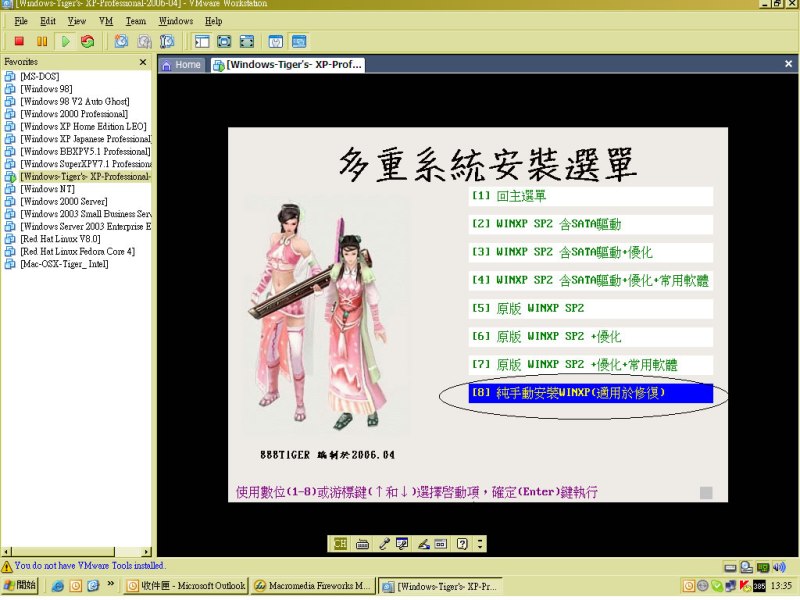Screen dimensions: 800x600
Task: Choose option [7] 原版 WINXP SP2 +優化+常用軟體
Action: pos(590,364)
